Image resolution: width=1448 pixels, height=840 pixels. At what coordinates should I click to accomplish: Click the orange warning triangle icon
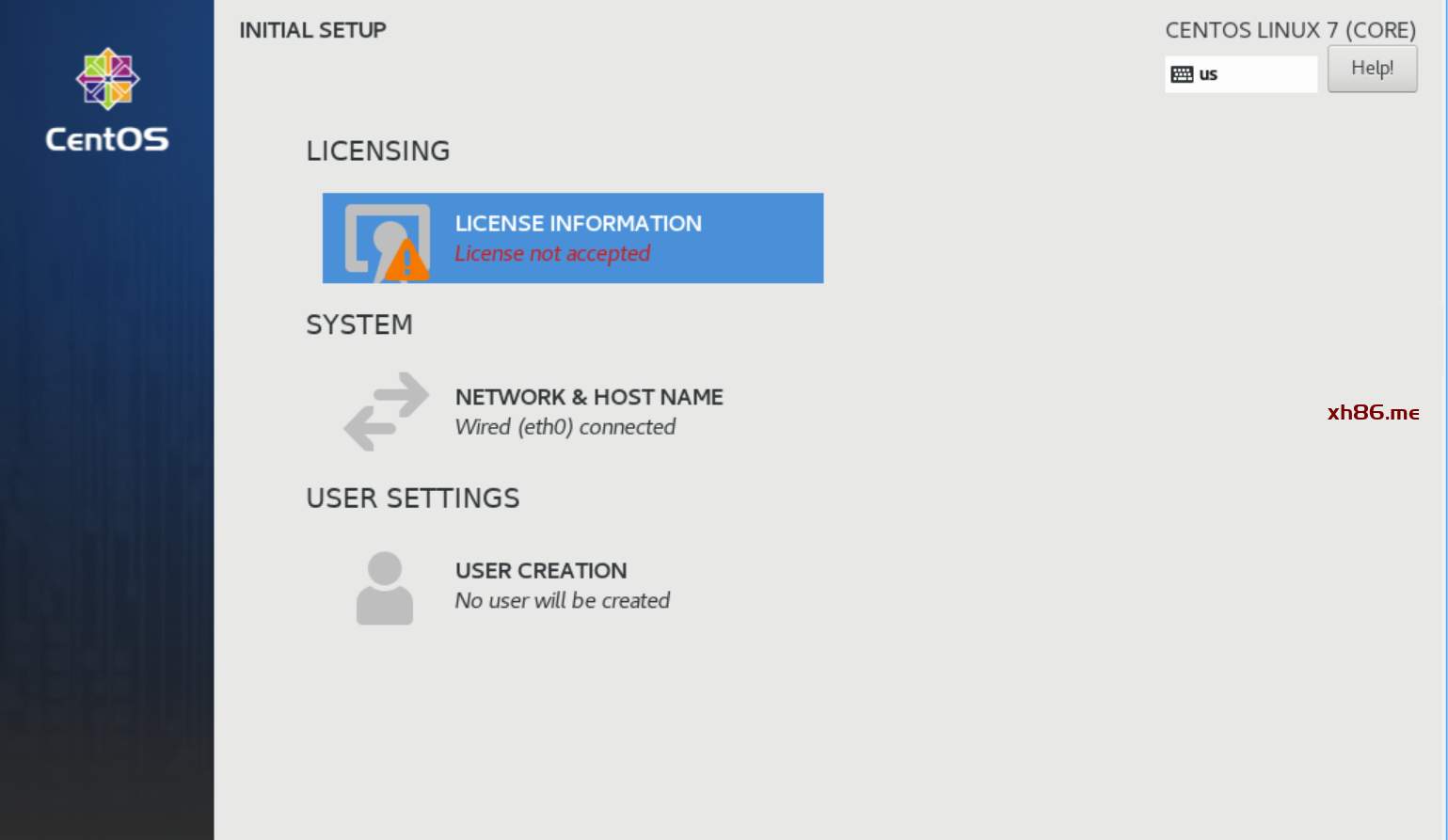(407, 262)
